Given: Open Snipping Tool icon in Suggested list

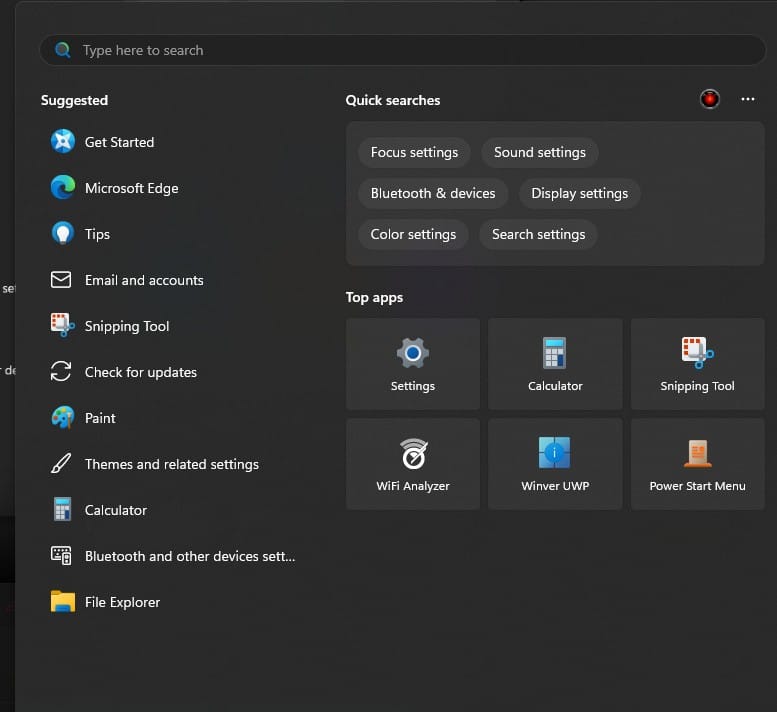Looking at the screenshot, I should click(x=62, y=326).
